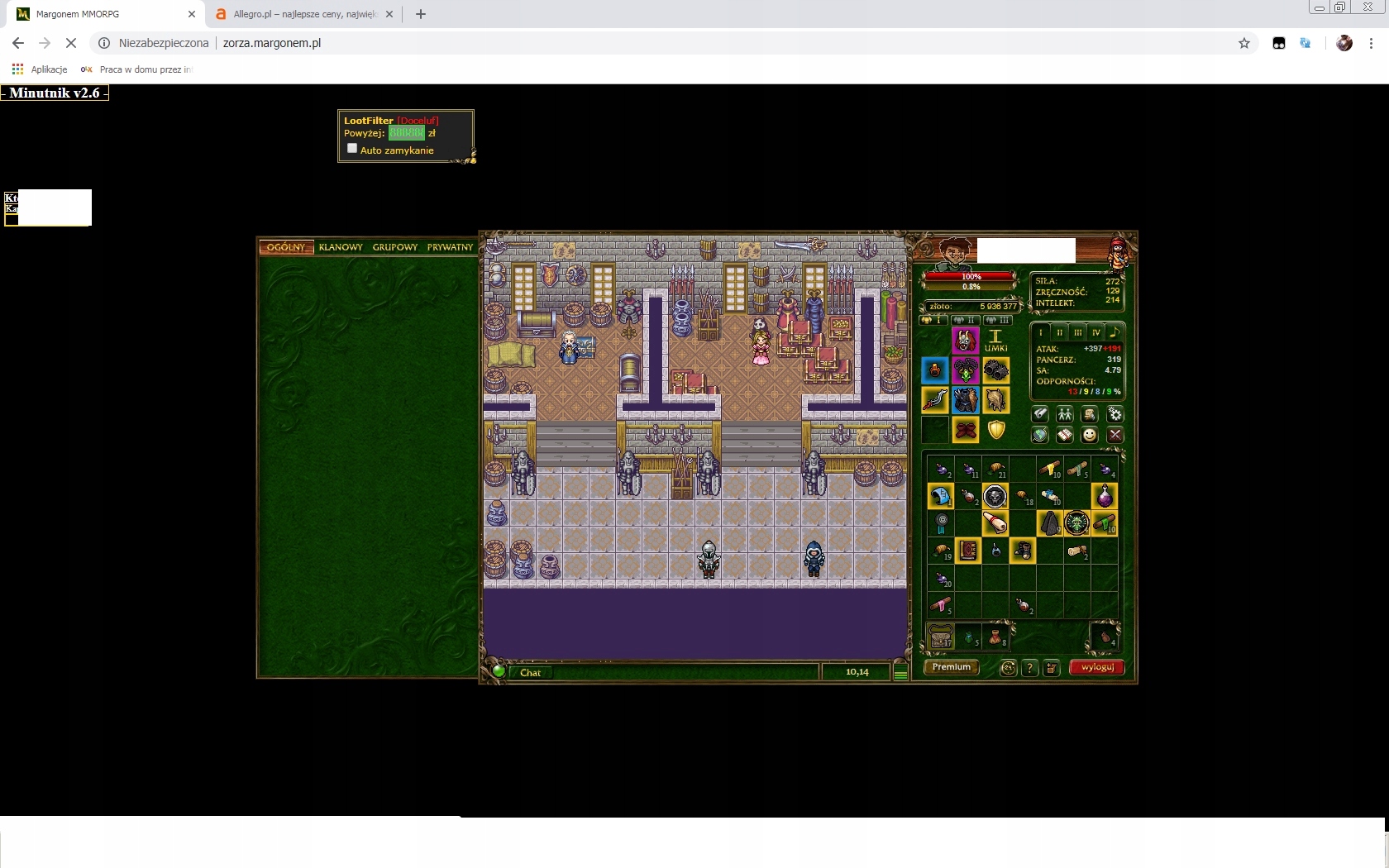Open the OGÓLNY chat tab

(286, 247)
